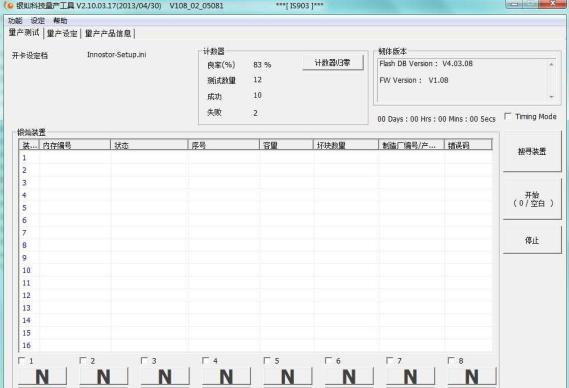Click the N status button under port 4
This screenshot has height=388, width=569.
(226, 376)
